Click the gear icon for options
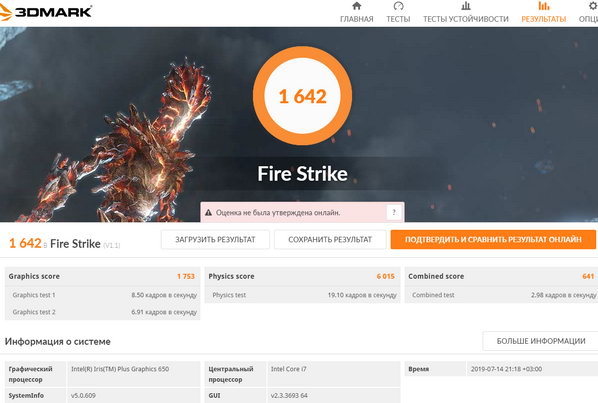 pos(593,6)
